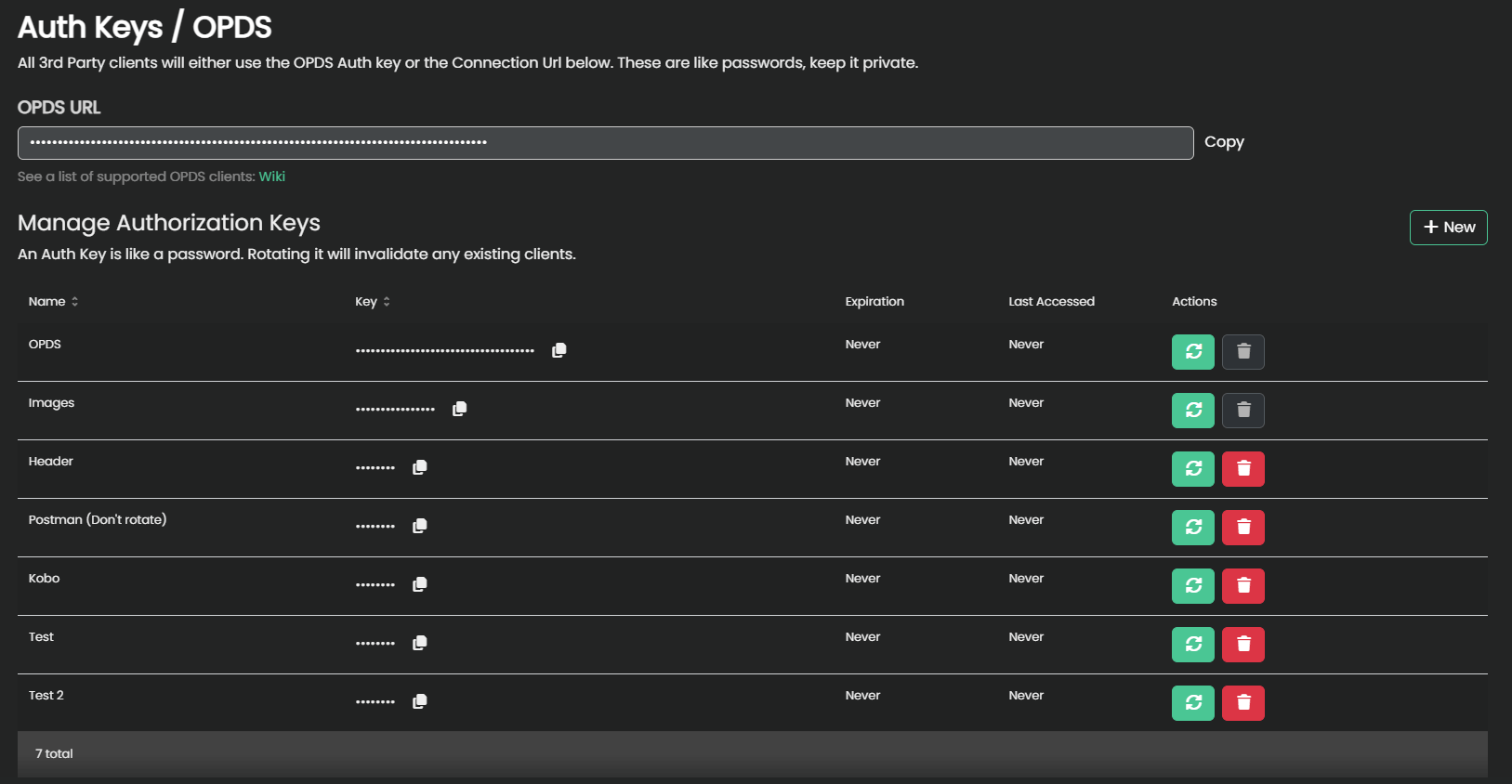Image resolution: width=1512 pixels, height=784 pixels.
Task: Open the Wiki link for OPDS clients
Action: (271, 176)
